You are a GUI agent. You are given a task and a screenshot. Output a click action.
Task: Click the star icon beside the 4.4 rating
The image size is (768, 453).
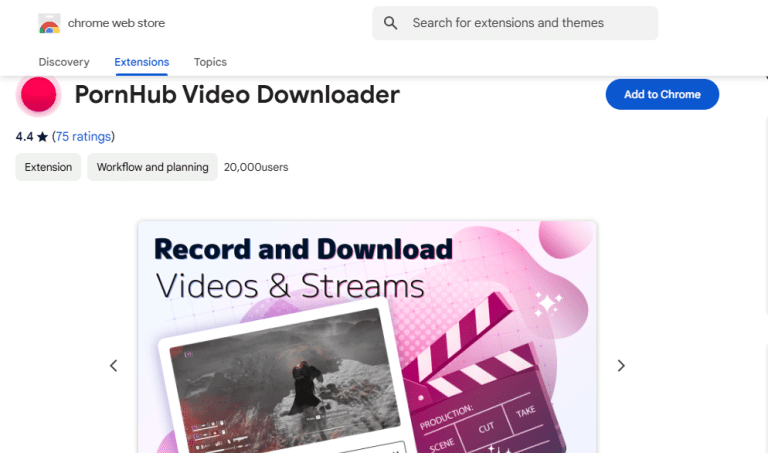(x=41, y=137)
